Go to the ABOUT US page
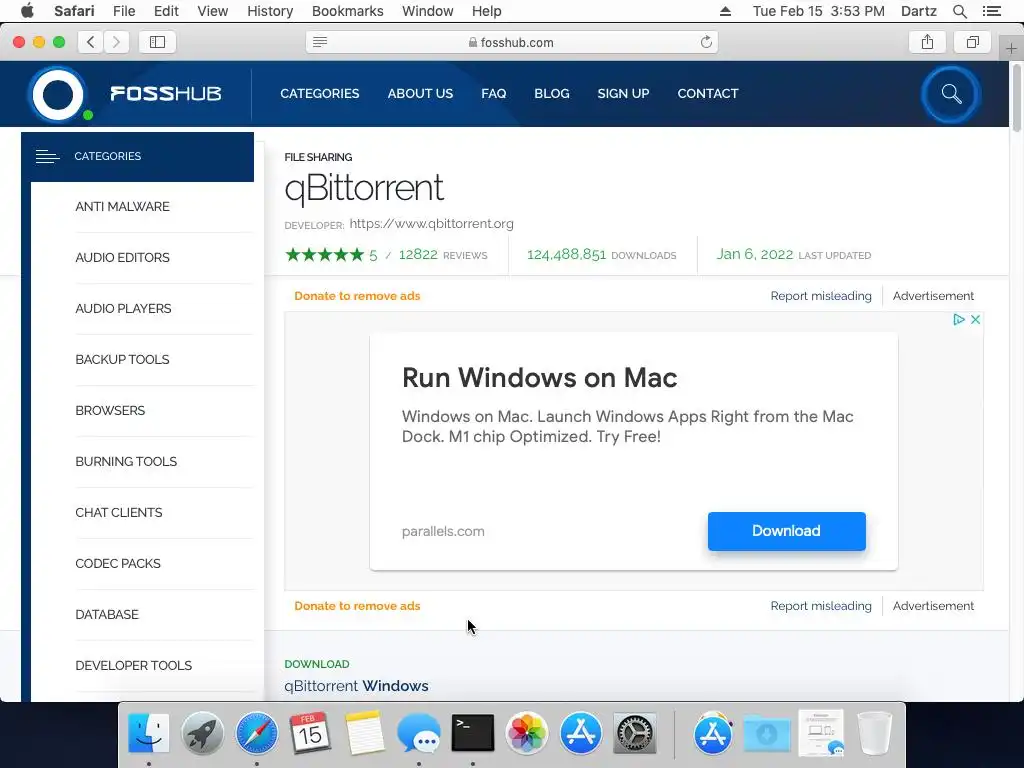 [x=420, y=93]
